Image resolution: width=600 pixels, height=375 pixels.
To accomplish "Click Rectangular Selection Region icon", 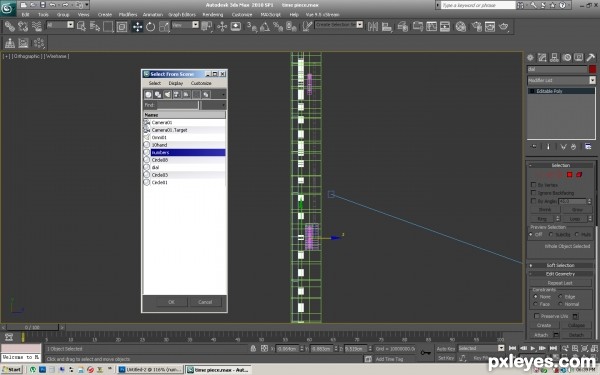I will point(108,26).
